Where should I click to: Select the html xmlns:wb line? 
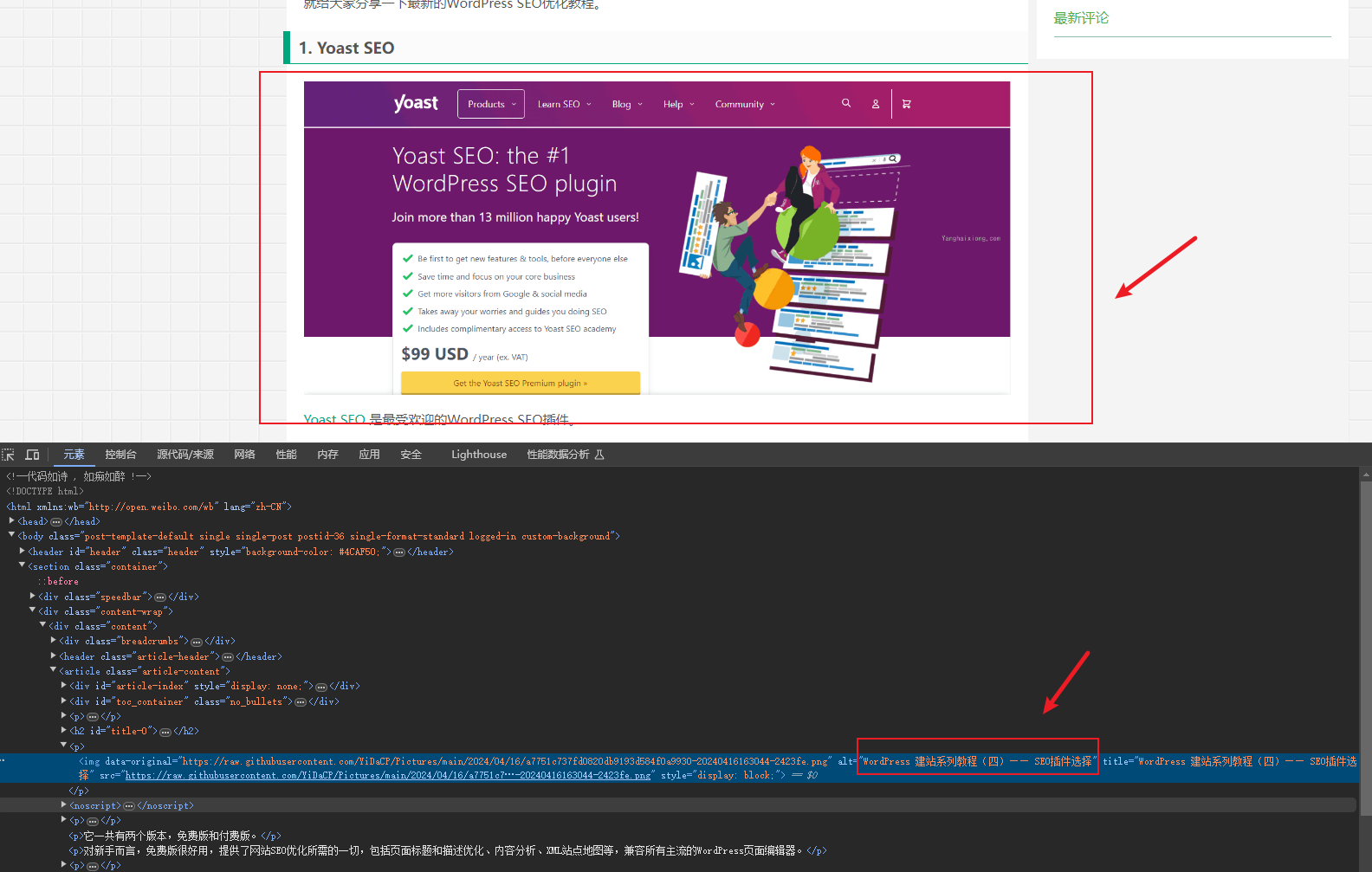(149, 507)
